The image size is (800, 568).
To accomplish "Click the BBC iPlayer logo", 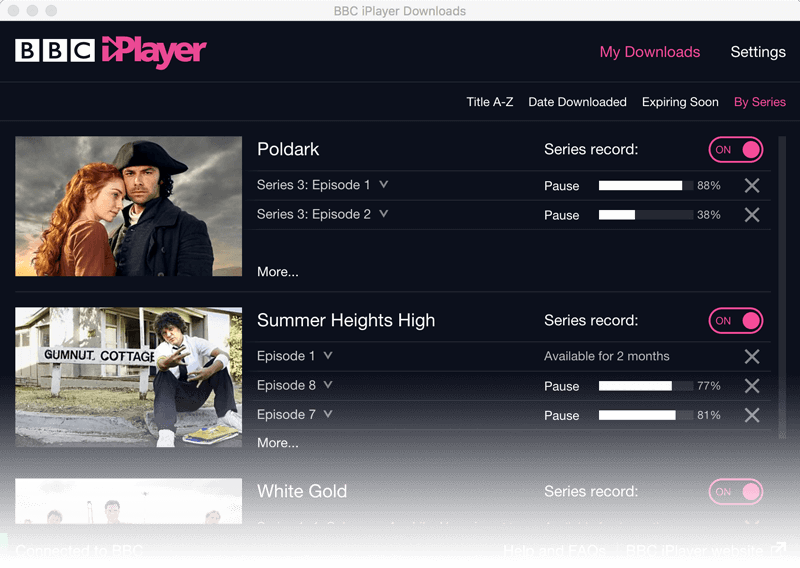I will coord(110,51).
